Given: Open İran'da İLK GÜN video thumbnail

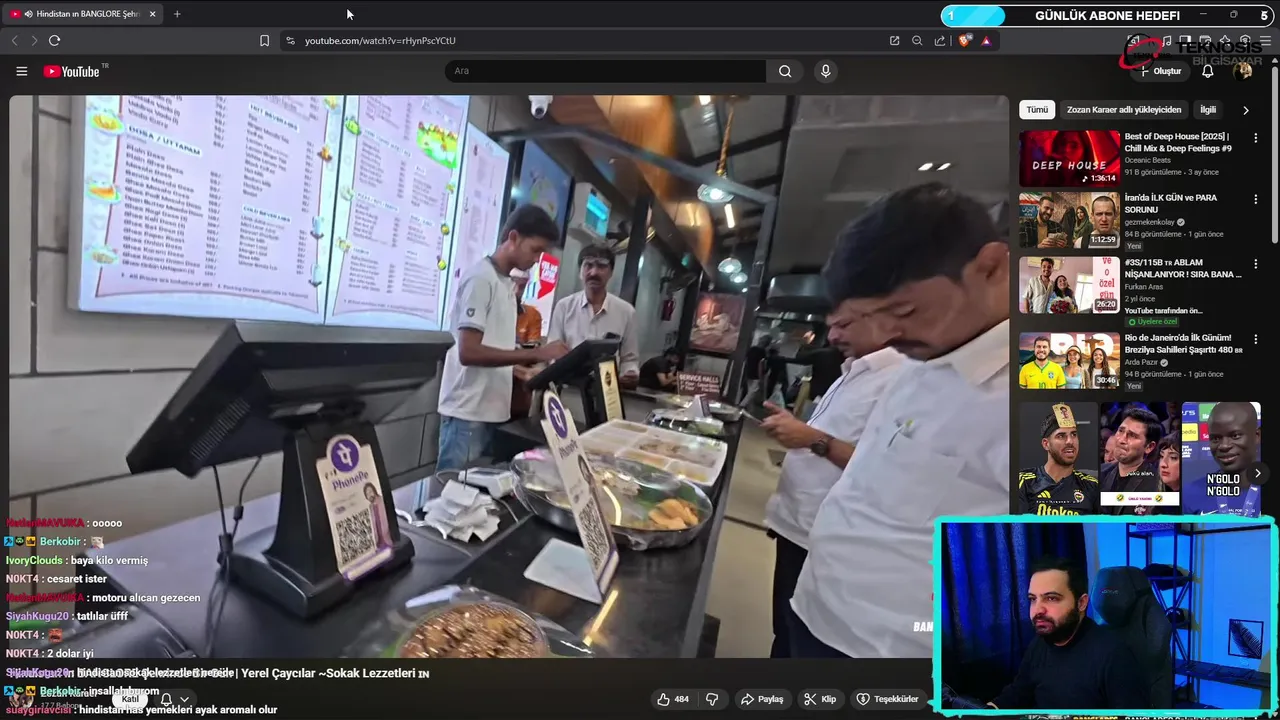Looking at the screenshot, I should (x=1069, y=220).
